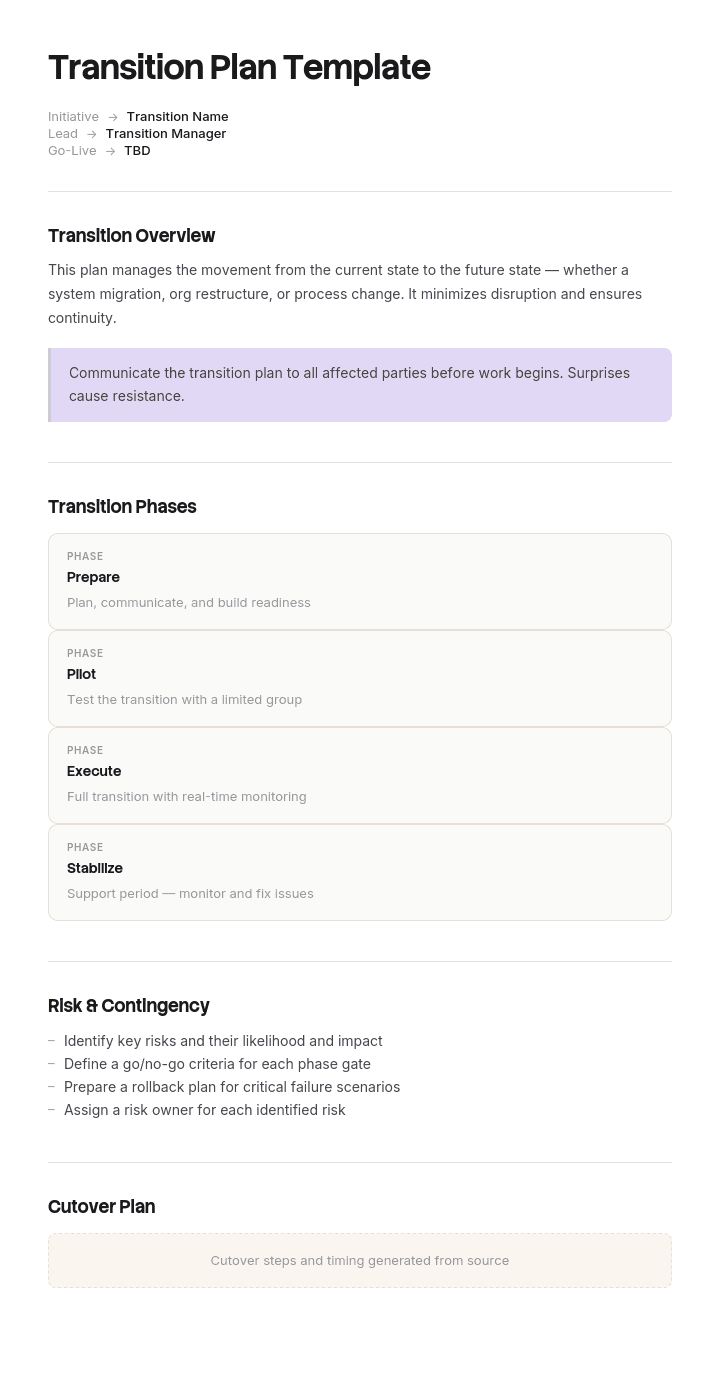Screen dimensions: 720x1400
Task: Select the Transition Manager value
Action: coord(166,133)
